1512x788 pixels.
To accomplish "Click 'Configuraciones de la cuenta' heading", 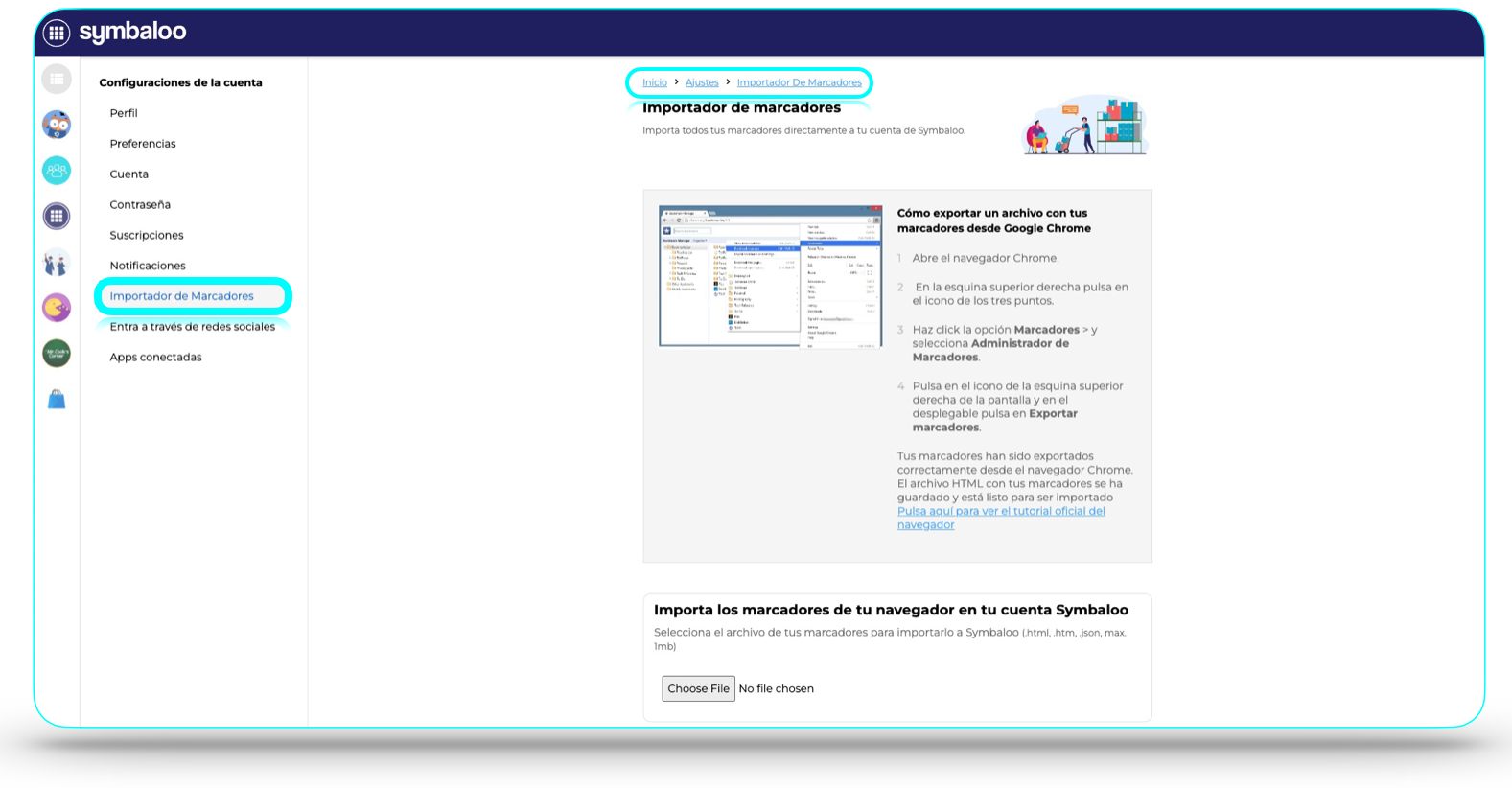I will tap(180, 82).
